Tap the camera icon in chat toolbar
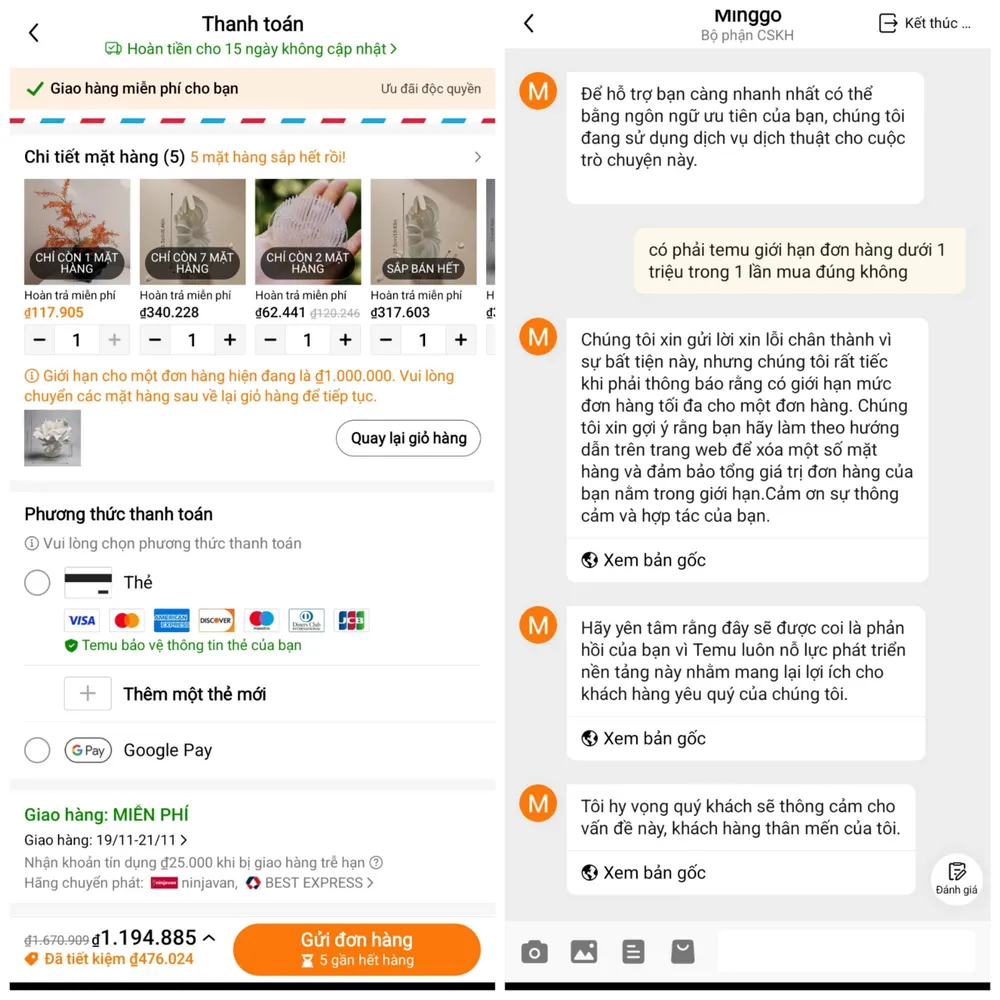The width and height of the screenshot is (1000, 1000). (x=534, y=952)
